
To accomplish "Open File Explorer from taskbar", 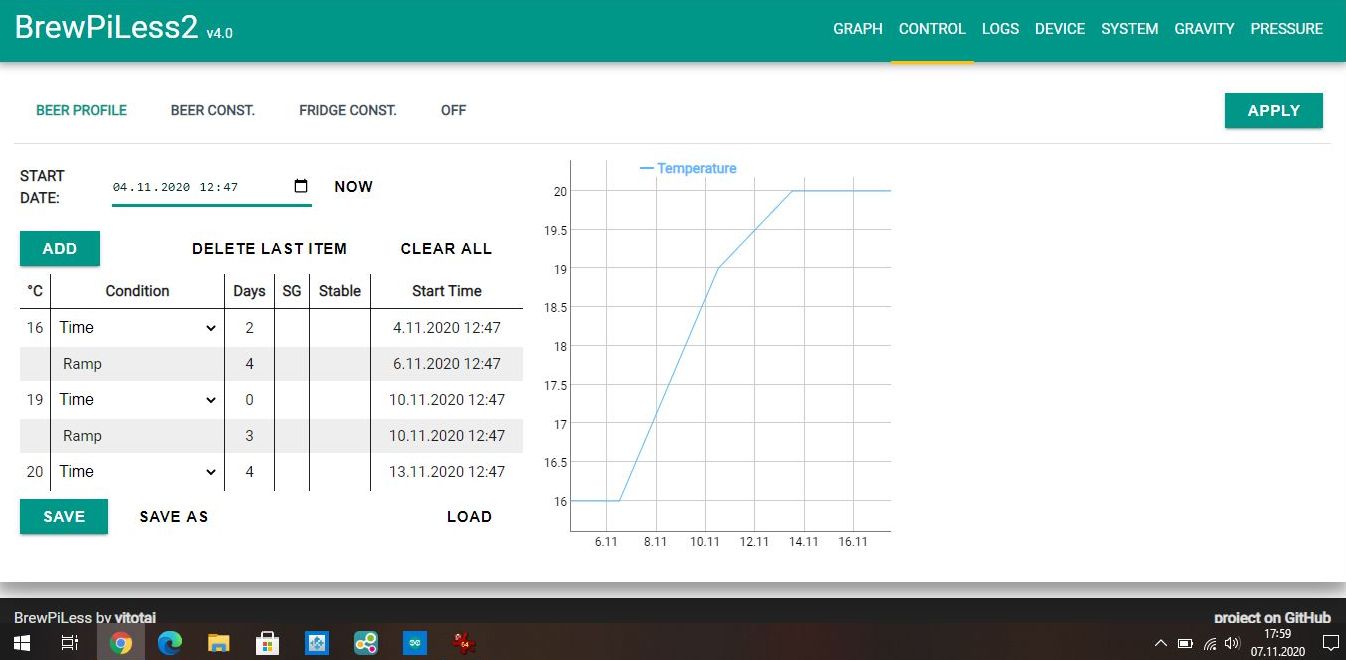I will coord(219,643).
